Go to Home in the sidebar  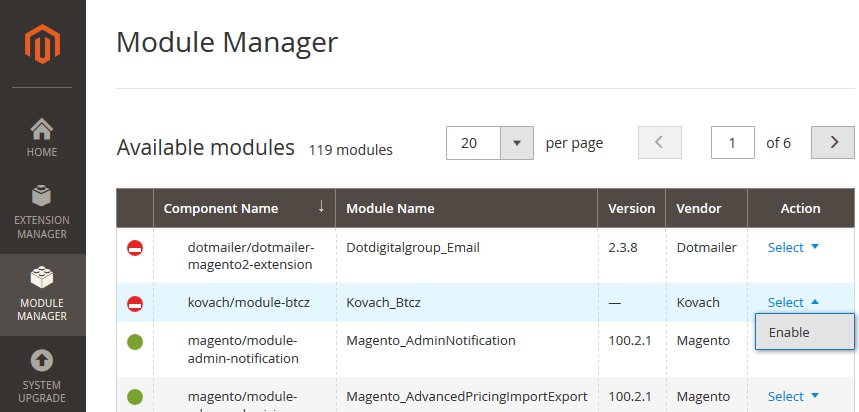point(42,138)
